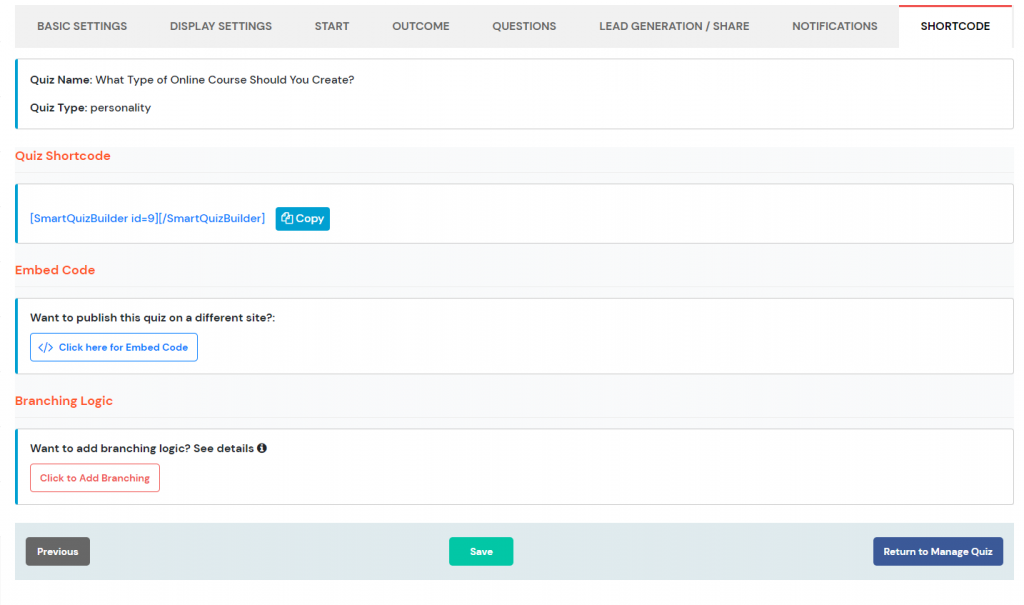The width and height of the screenshot is (1024, 605).
Task: Click the Quiz Shortcode section heading
Action: (62, 156)
